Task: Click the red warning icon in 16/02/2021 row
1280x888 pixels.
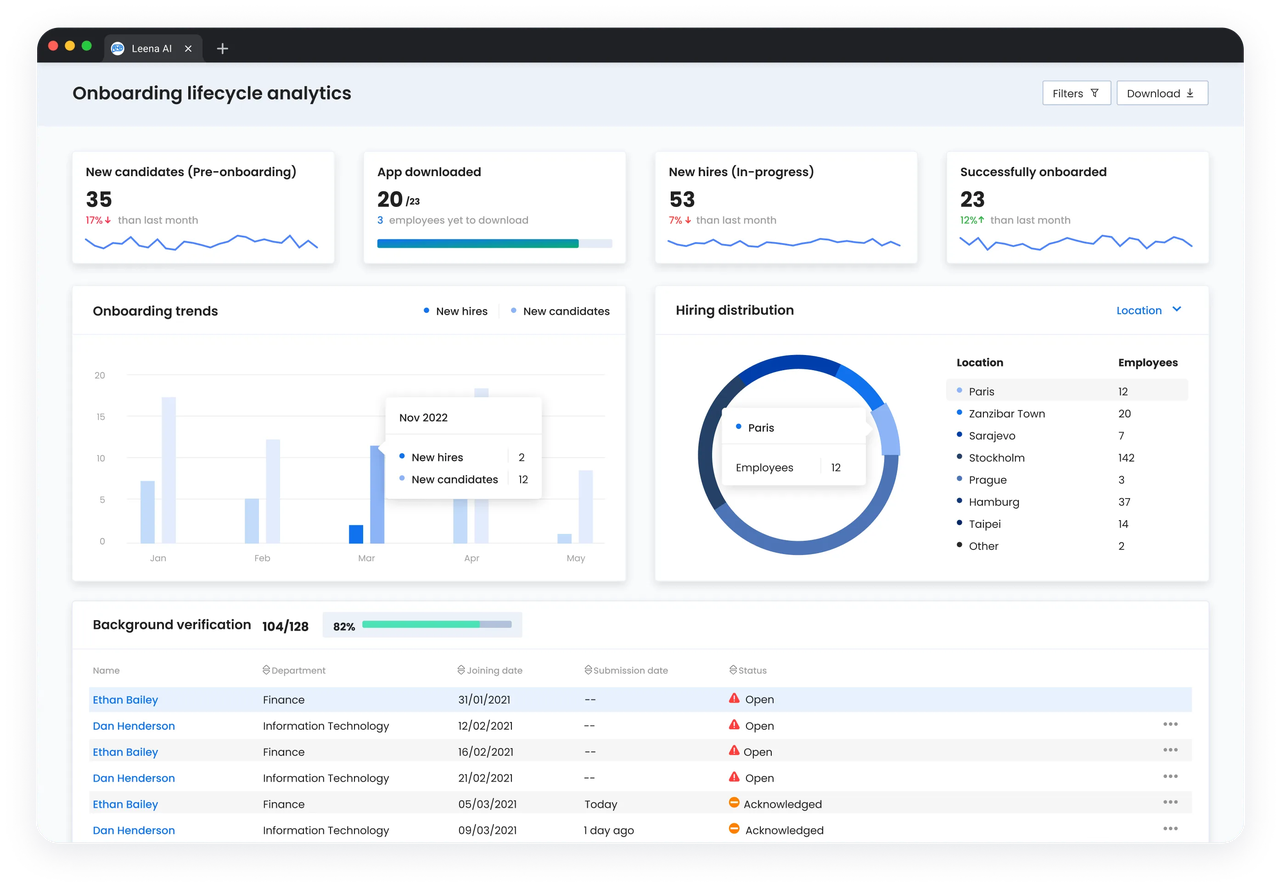Action: coord(734,750)
